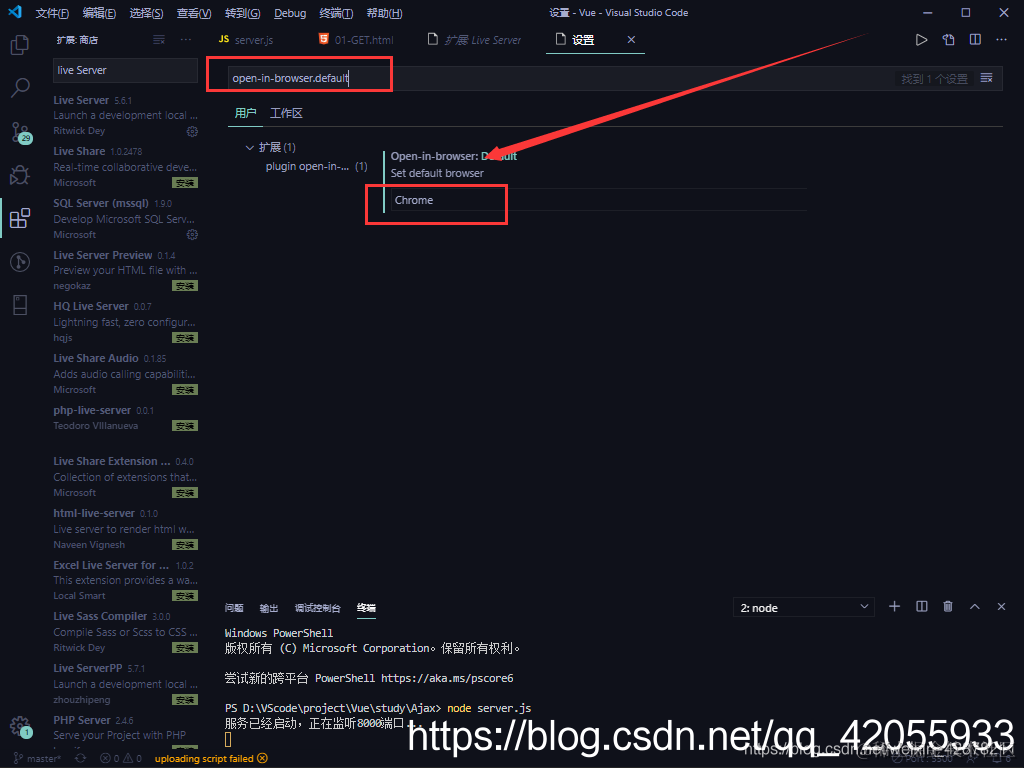Open the Debug menu
Viewport: 1024px width, 768px height.
(x=290, y=13)
